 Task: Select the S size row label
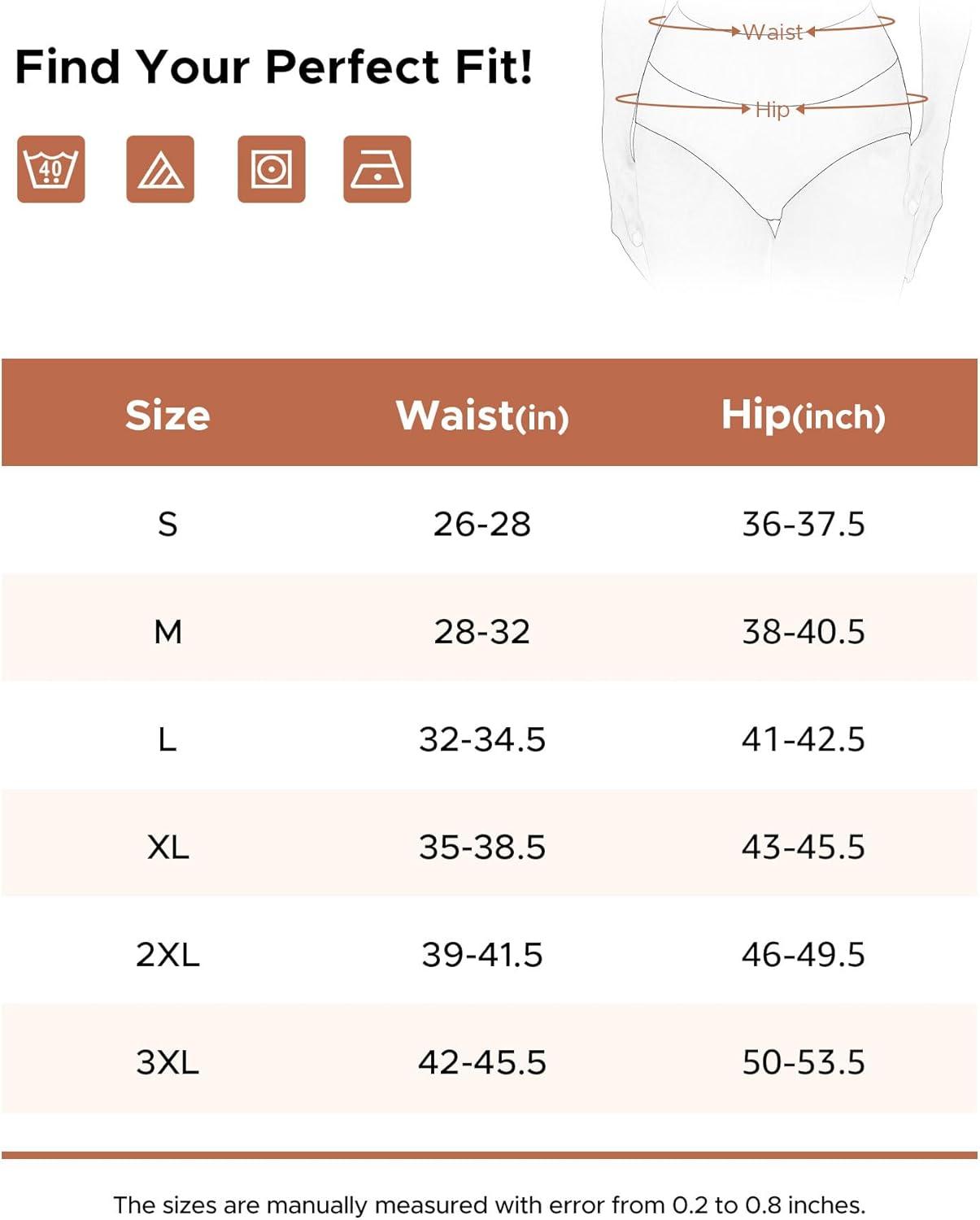coord(168,524)
